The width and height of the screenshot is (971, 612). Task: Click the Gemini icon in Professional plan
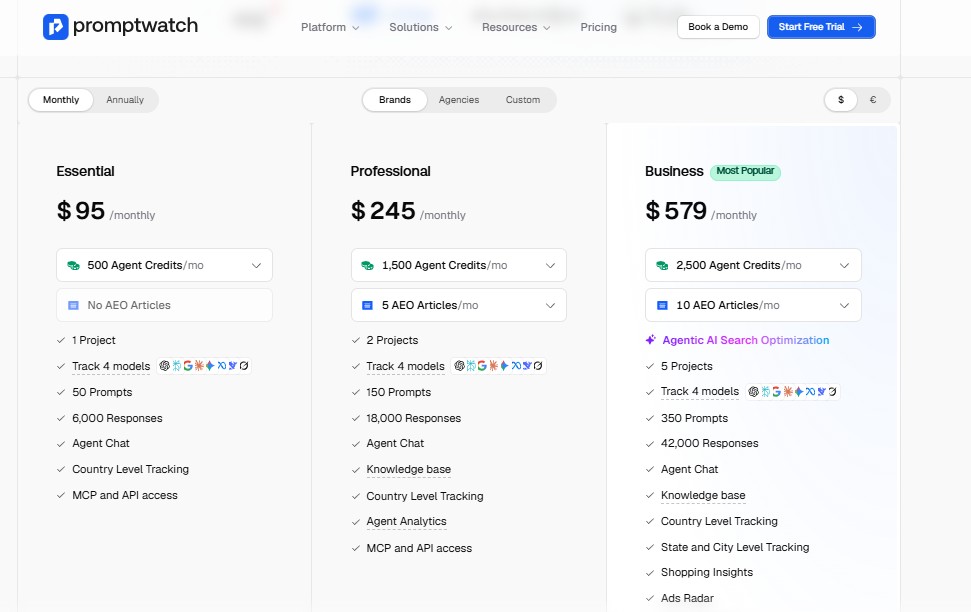coord(504,365)
